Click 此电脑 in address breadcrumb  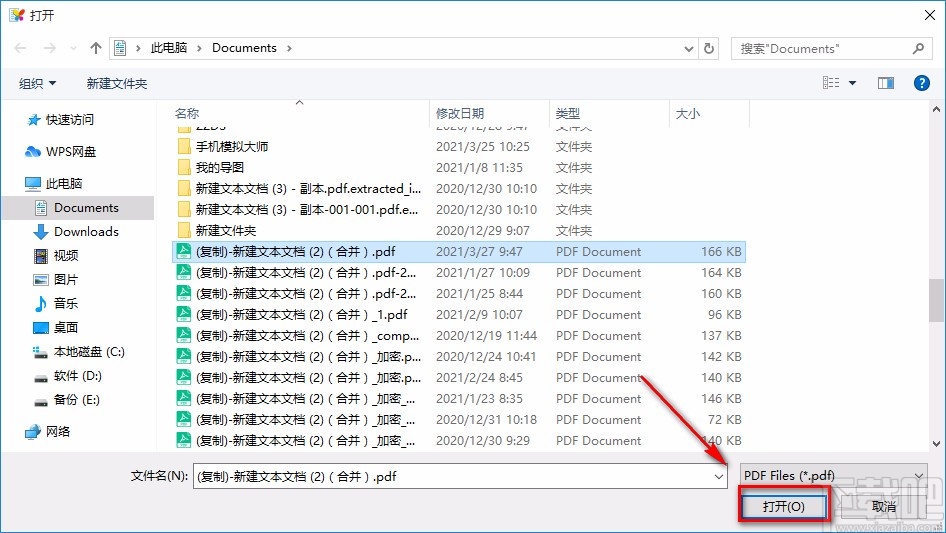tap(169, 48)
